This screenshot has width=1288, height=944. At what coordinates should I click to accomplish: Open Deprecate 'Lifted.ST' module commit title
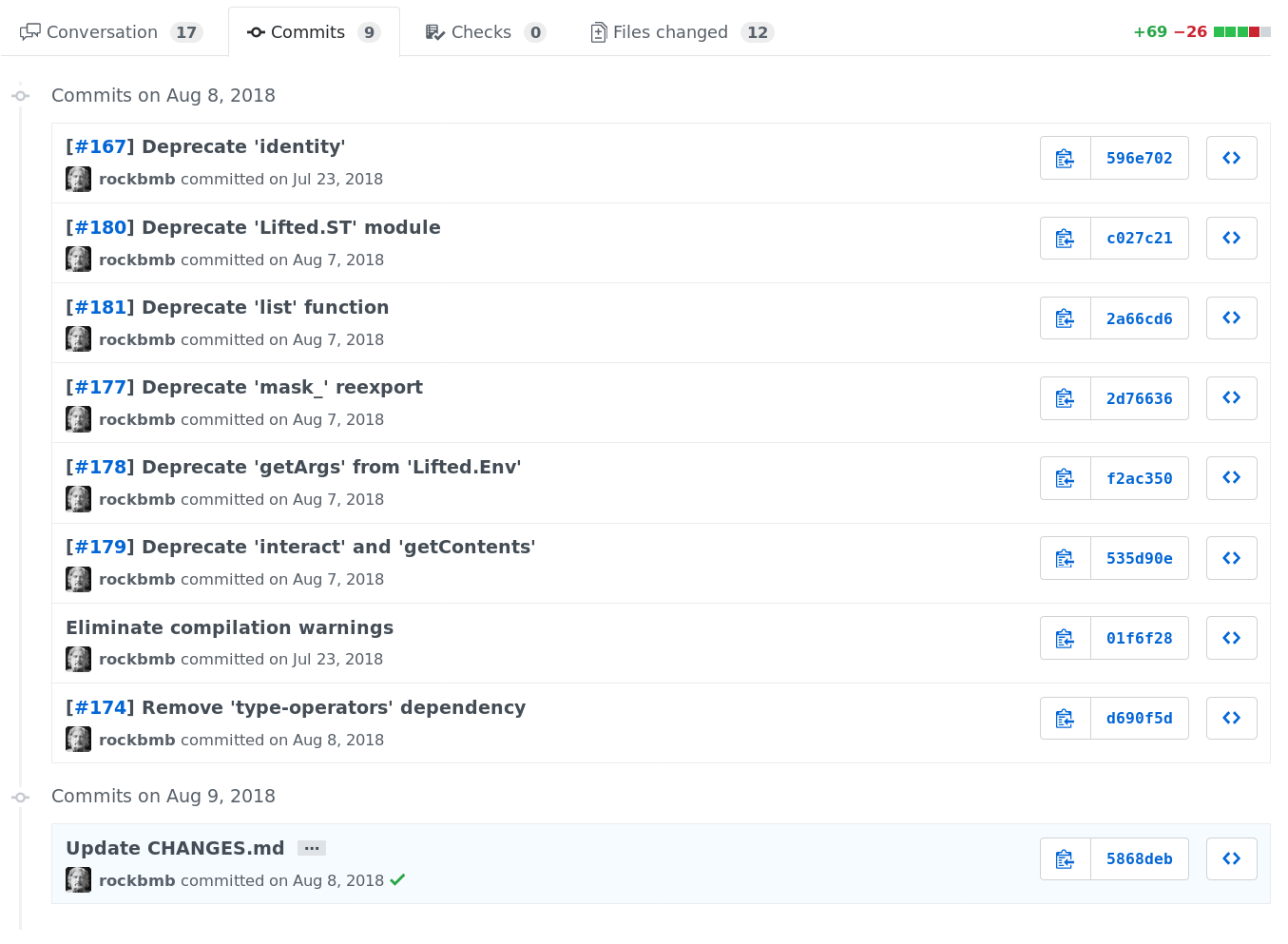(x=291, y=227)
